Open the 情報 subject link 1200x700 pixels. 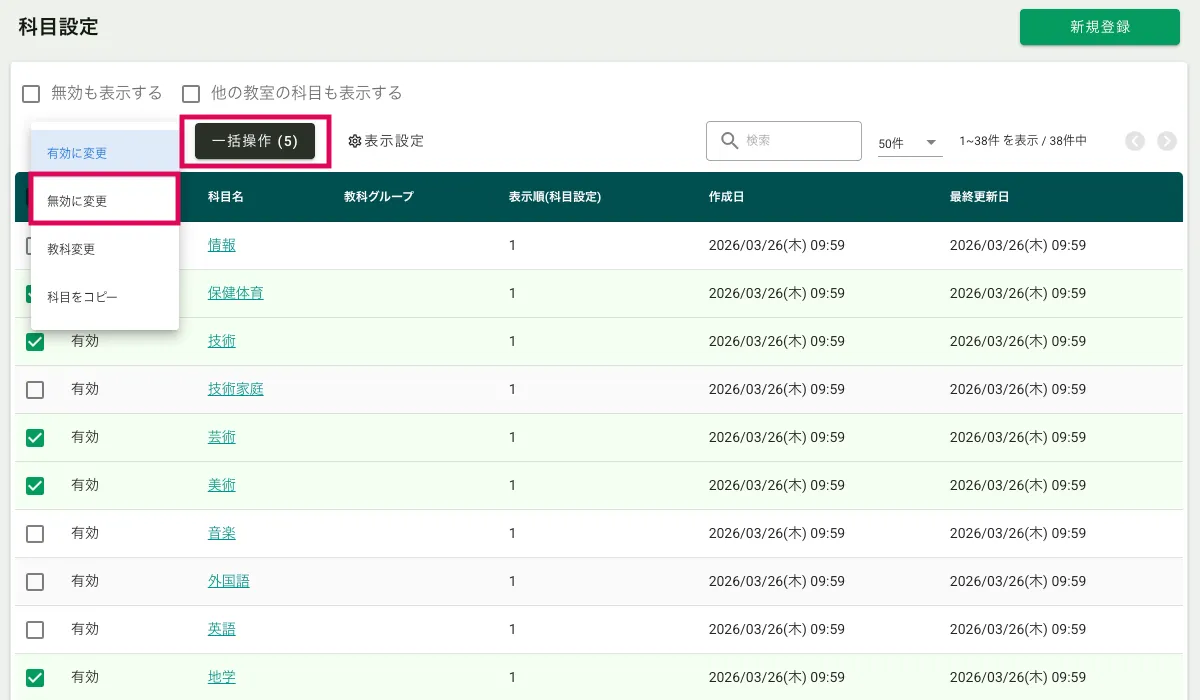[222, 245]
